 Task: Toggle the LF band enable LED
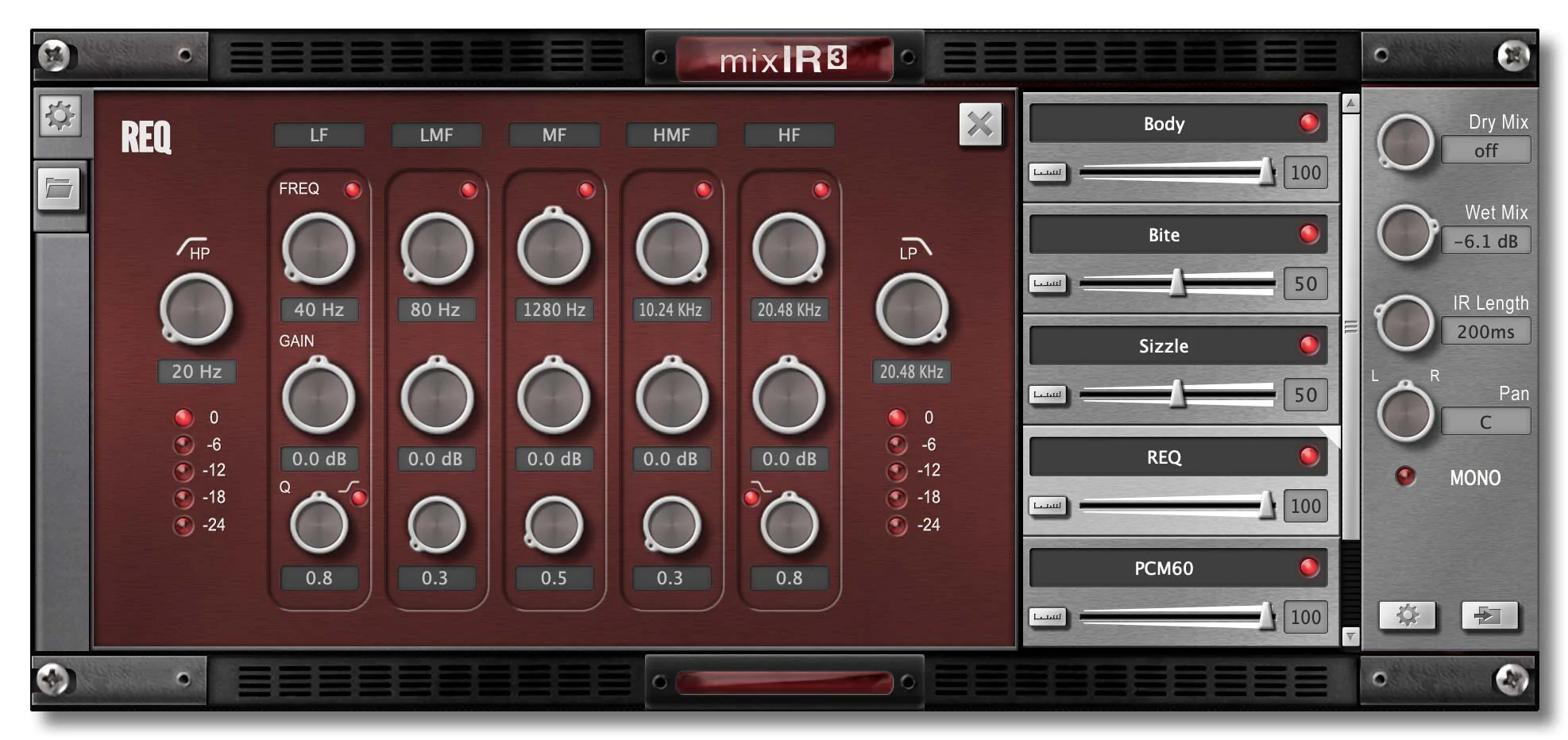pyautogui.click(x=353, y=190)
